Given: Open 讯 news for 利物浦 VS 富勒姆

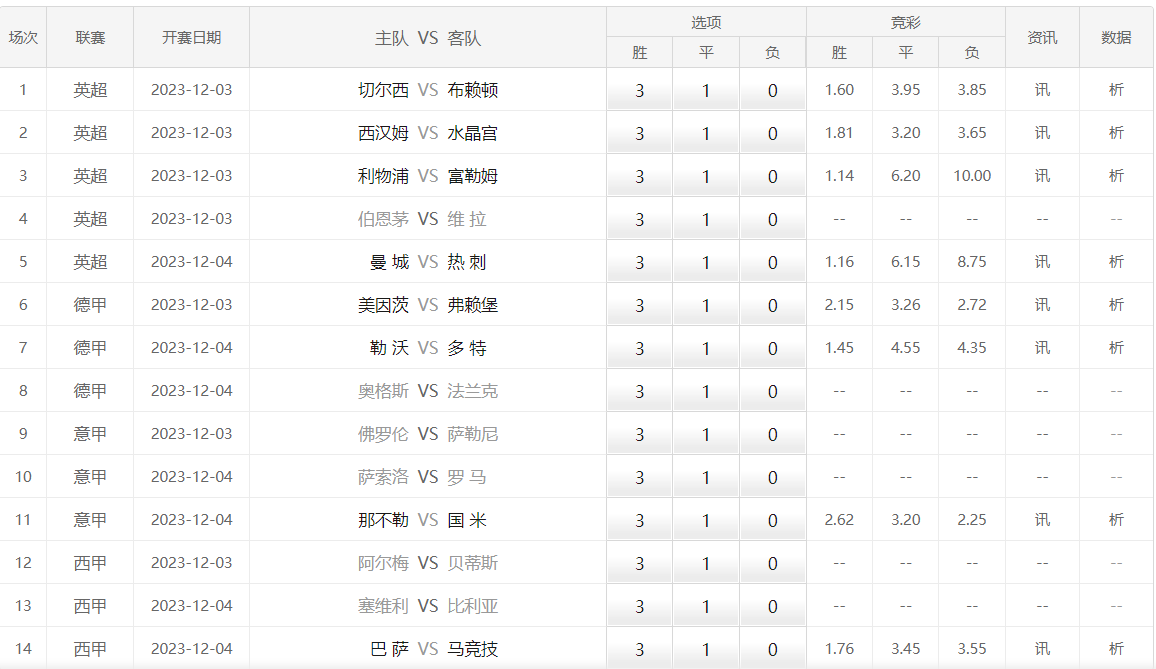Looking at the screenshot, I should (1042, 176).
